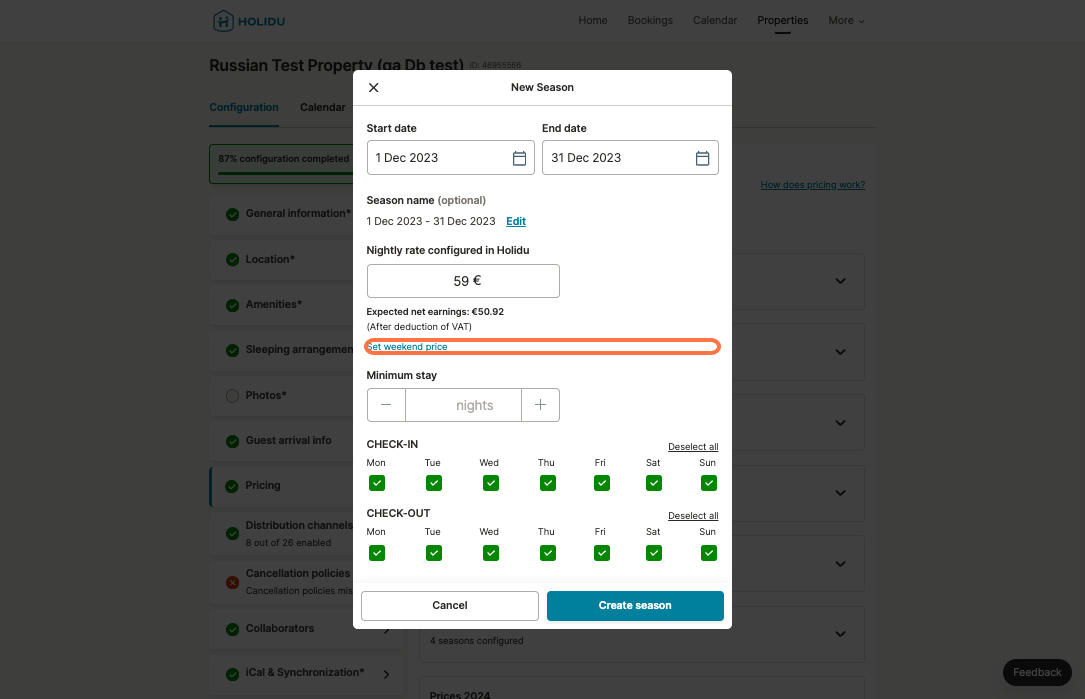
Task: Click the Start date field
Action: [450, 158]
